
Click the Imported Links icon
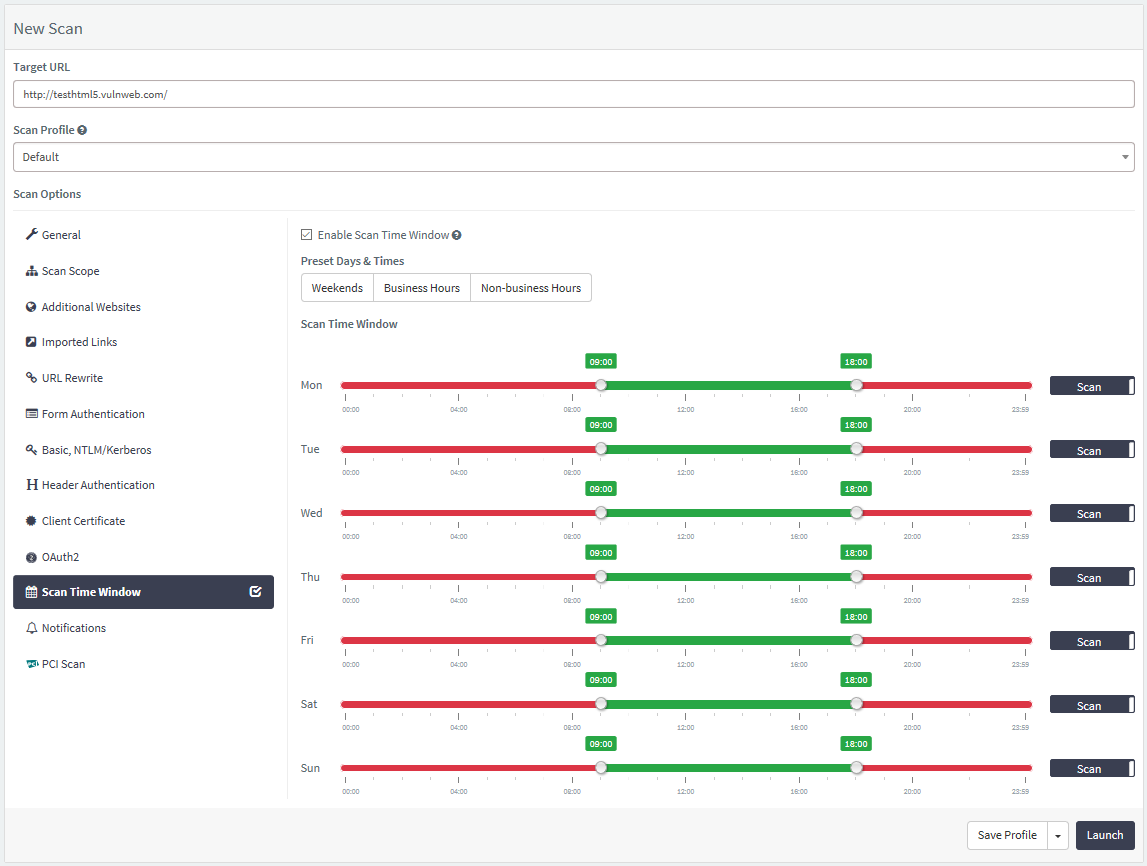point(31,342)
